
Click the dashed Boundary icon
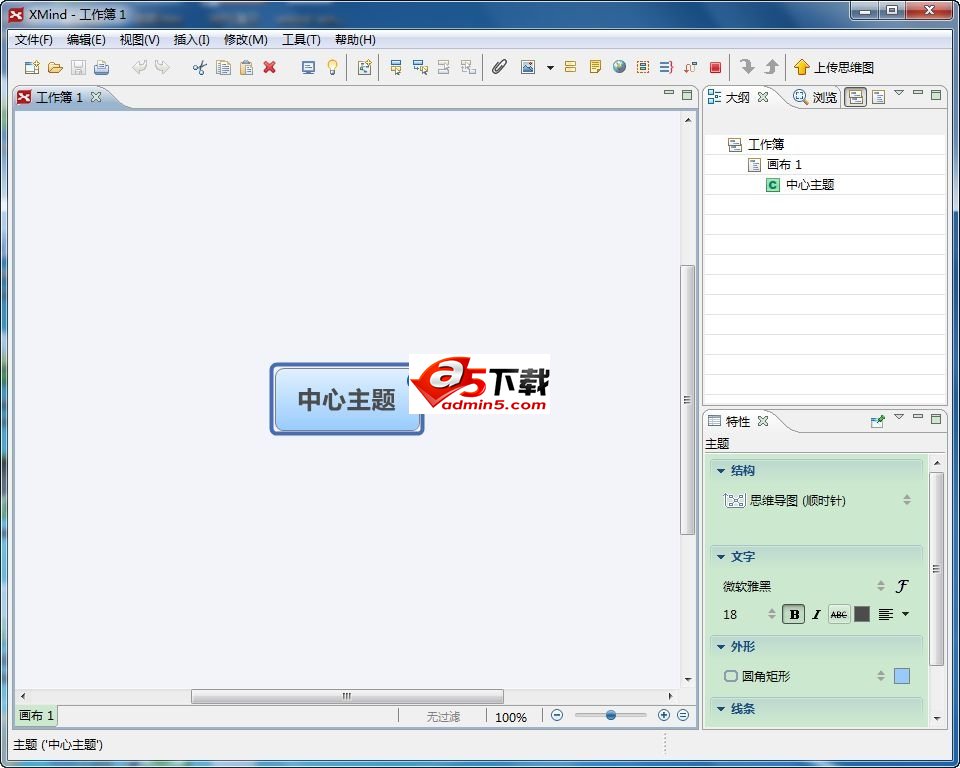click(x=643, y=67)
